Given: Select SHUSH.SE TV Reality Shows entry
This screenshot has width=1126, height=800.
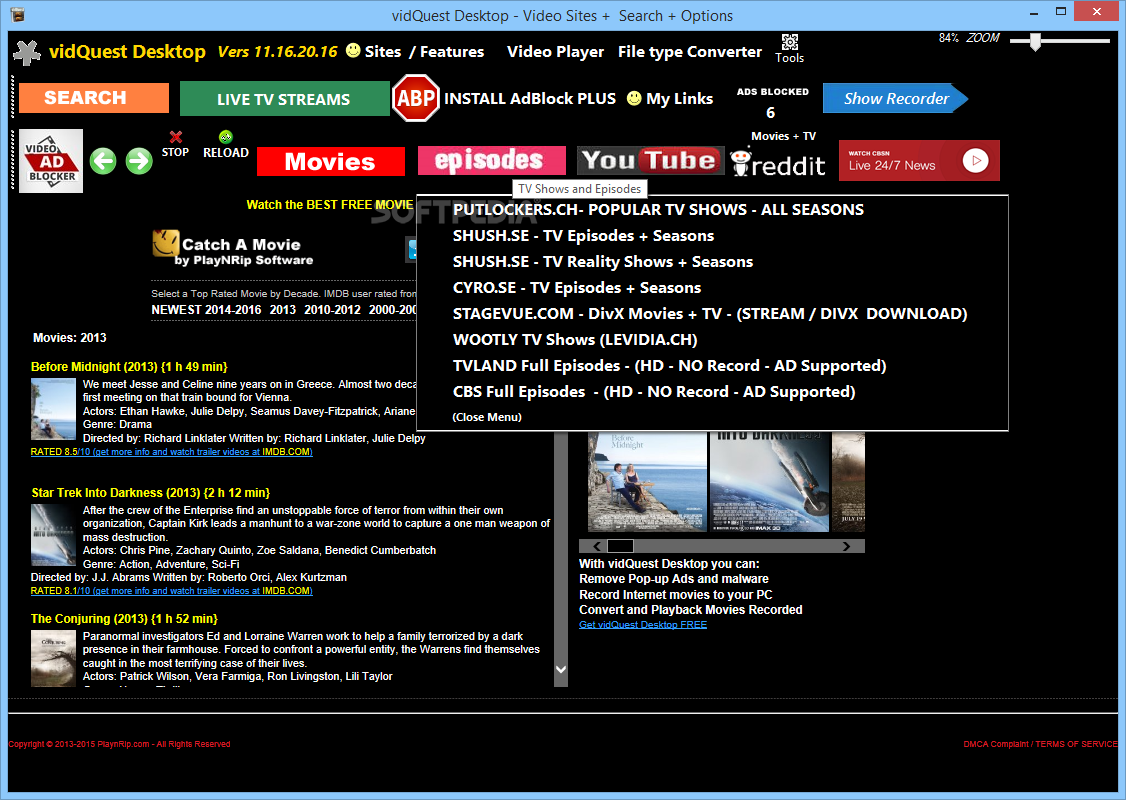Looking at the screenshot, I should coord(602,261).
